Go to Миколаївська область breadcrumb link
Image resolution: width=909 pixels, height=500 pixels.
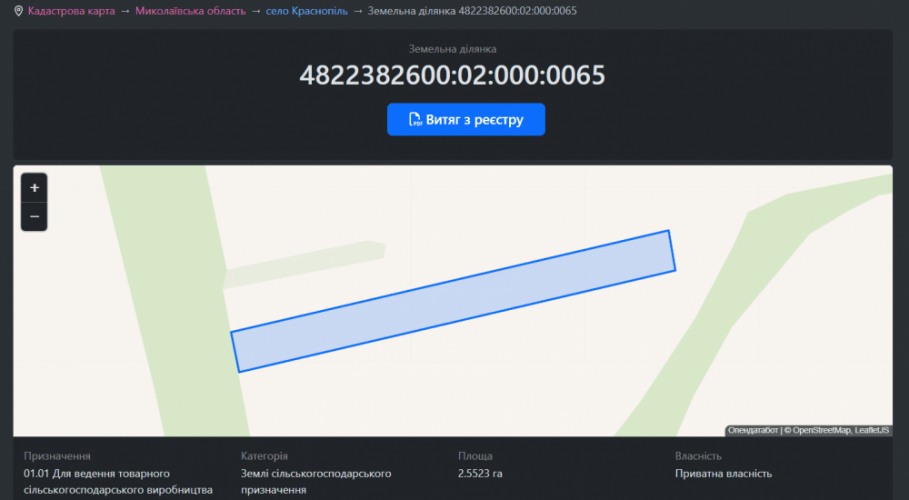tap(190, 11)
